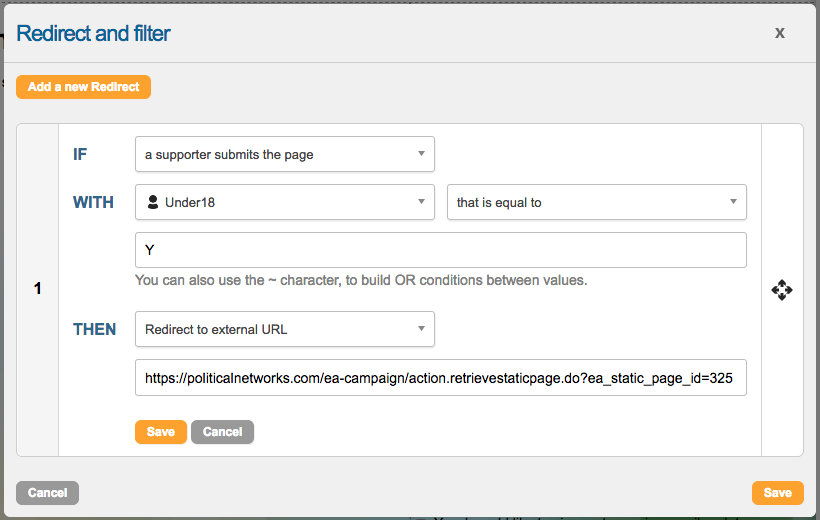
Task: Open the Redirect to external URL dropdown
Action: click(x=284, y=329)
